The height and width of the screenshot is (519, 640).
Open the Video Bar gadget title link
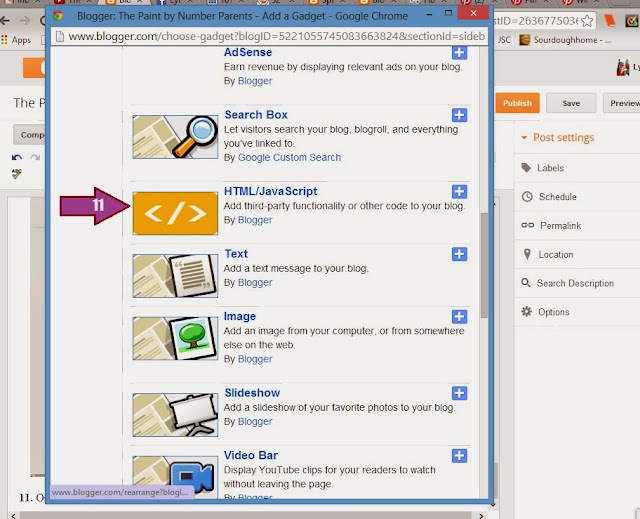(251, 455)
